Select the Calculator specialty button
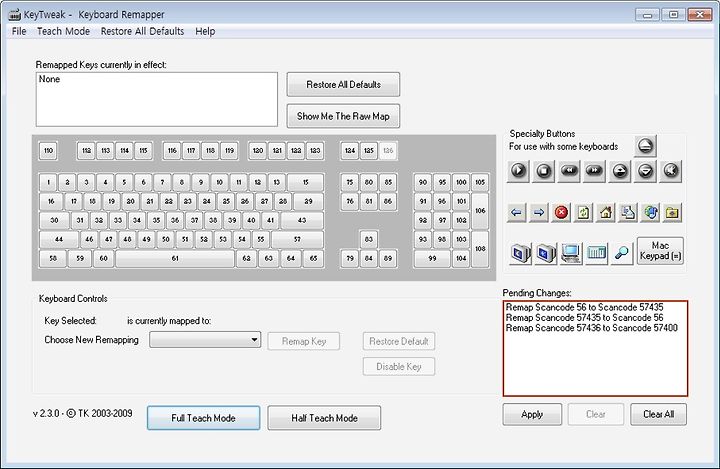This screenshot has height=469, width=720. coord(596,253)
